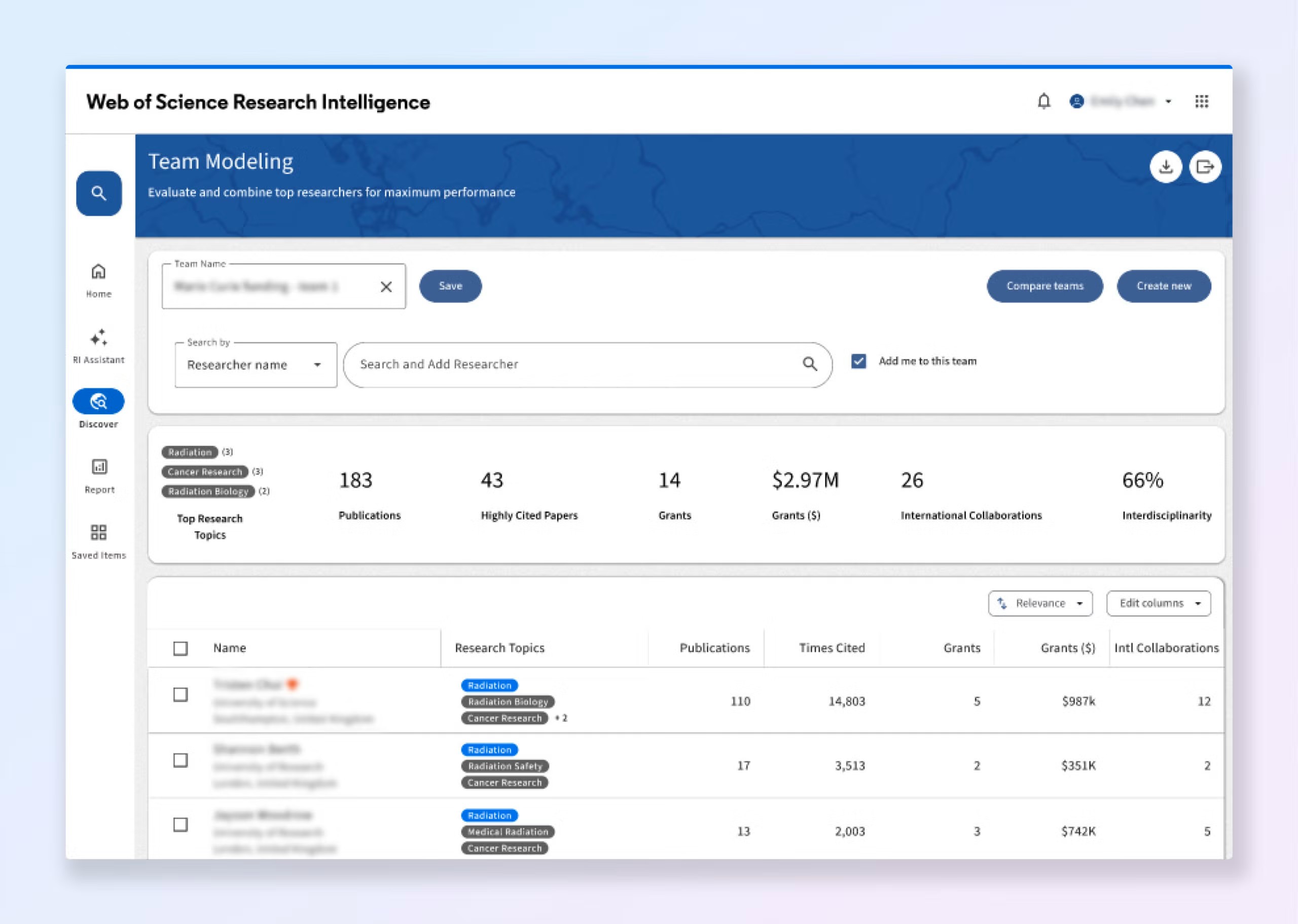Image resolution: width=1298 pixels, height=924 pixels.
Task: Open Saved Items in sidebar
Action: (99, 542)
